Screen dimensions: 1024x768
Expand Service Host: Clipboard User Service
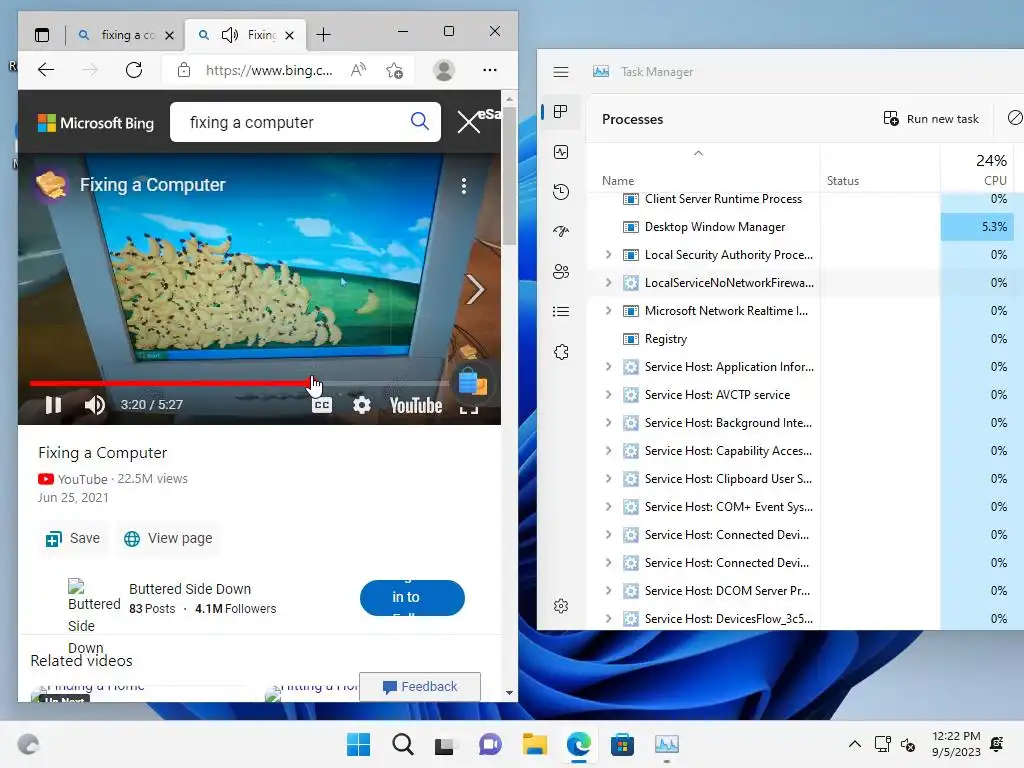(609, 479)
